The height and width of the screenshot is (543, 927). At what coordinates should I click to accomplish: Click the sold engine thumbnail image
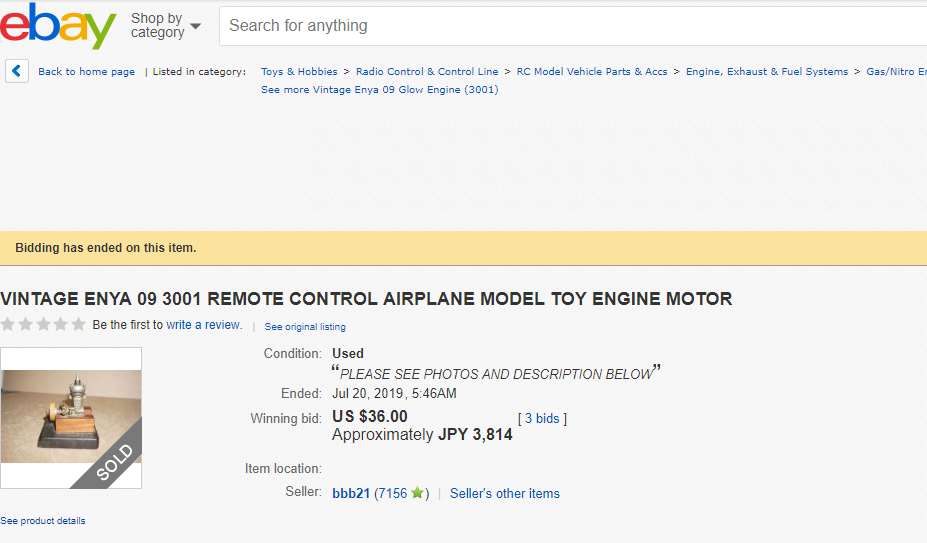pos(71,418)
